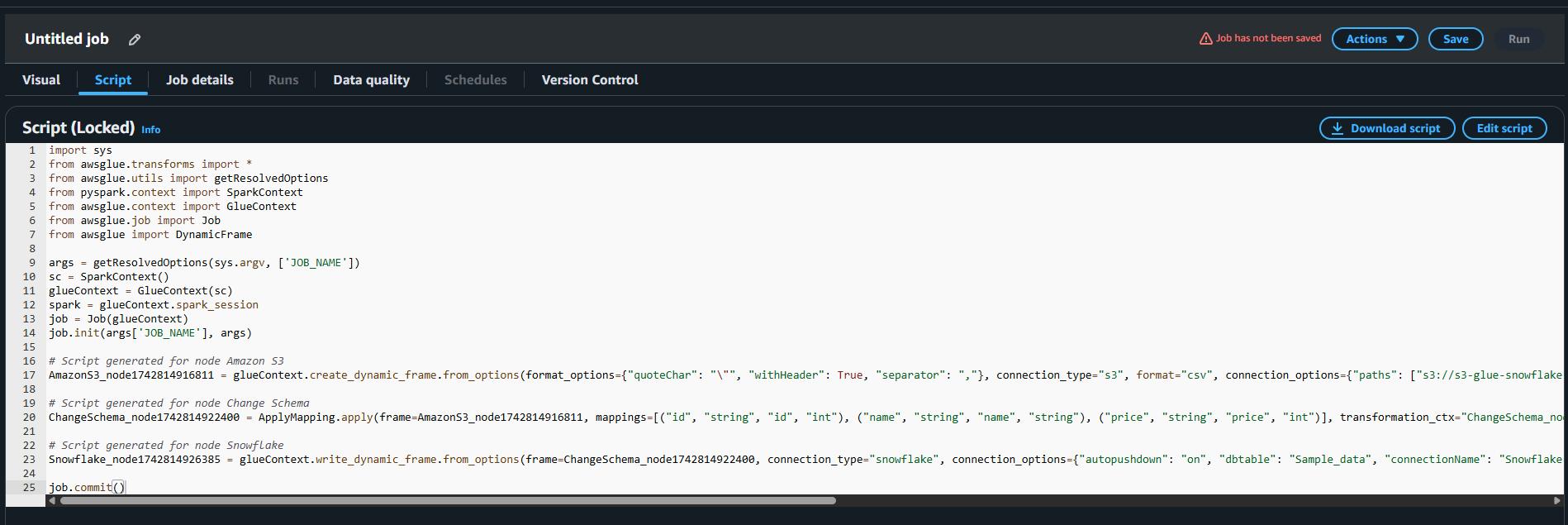1568x525 pixels.
Task: Click the Edit script button
Action: (x=1504, y=128)
